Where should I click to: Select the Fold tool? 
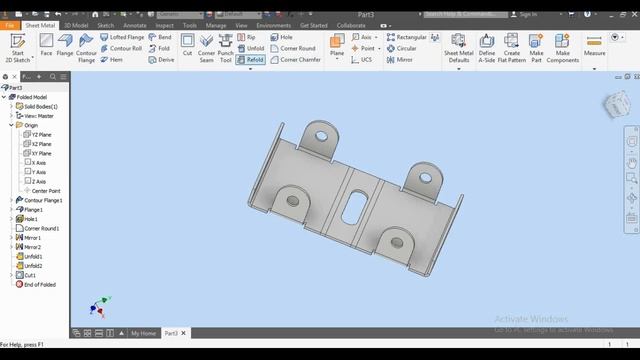click(159, 48)
